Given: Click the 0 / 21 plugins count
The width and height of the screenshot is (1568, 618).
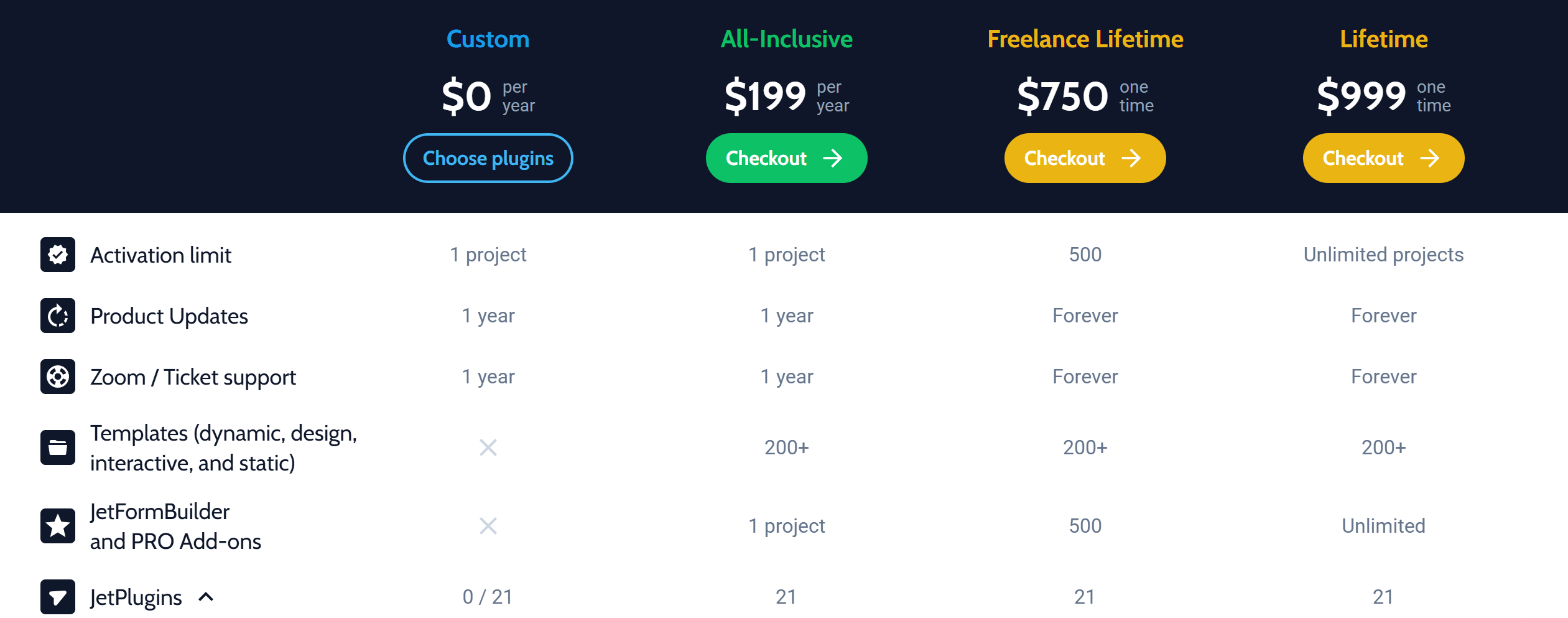Looking at the screenshot, I should (x=488, y=597).
